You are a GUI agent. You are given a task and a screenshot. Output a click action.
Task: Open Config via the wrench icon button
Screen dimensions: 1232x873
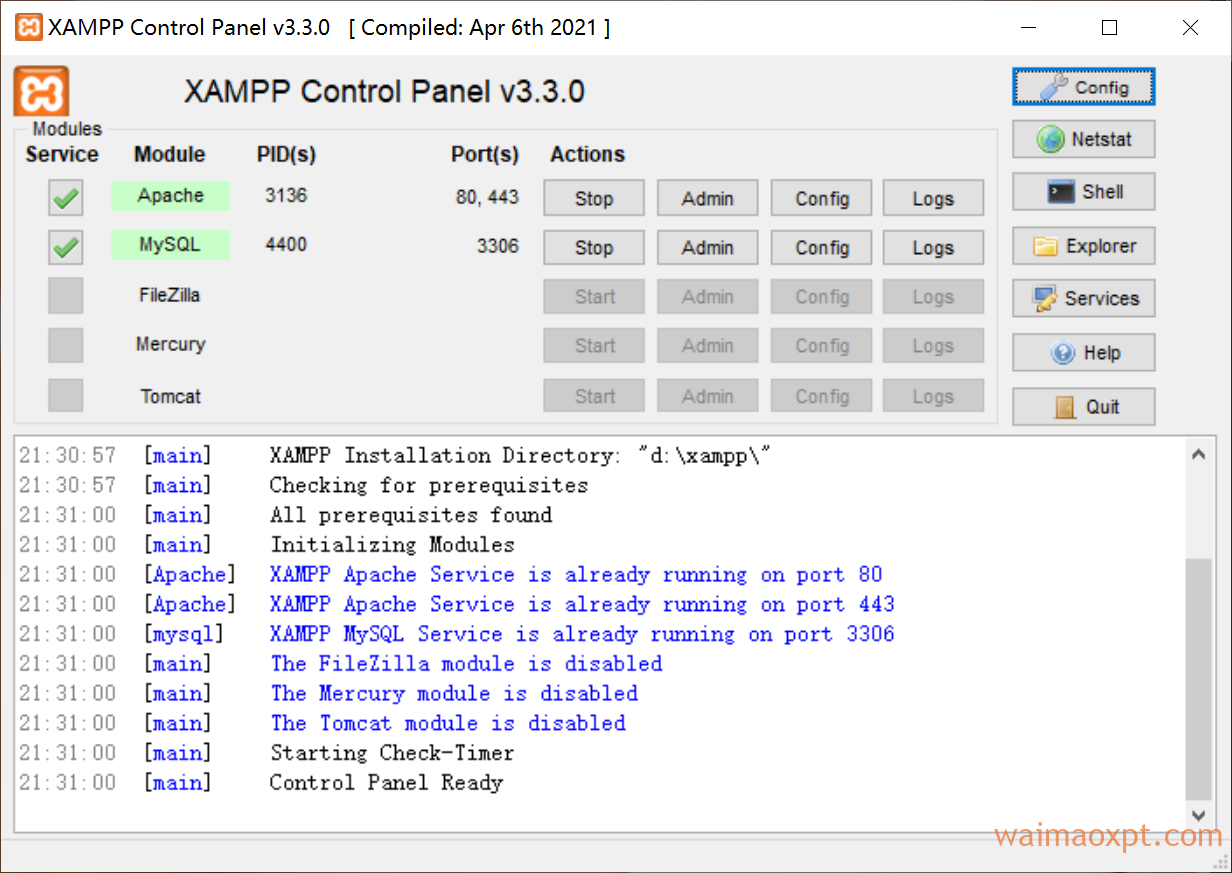[x=1054, y=87]
